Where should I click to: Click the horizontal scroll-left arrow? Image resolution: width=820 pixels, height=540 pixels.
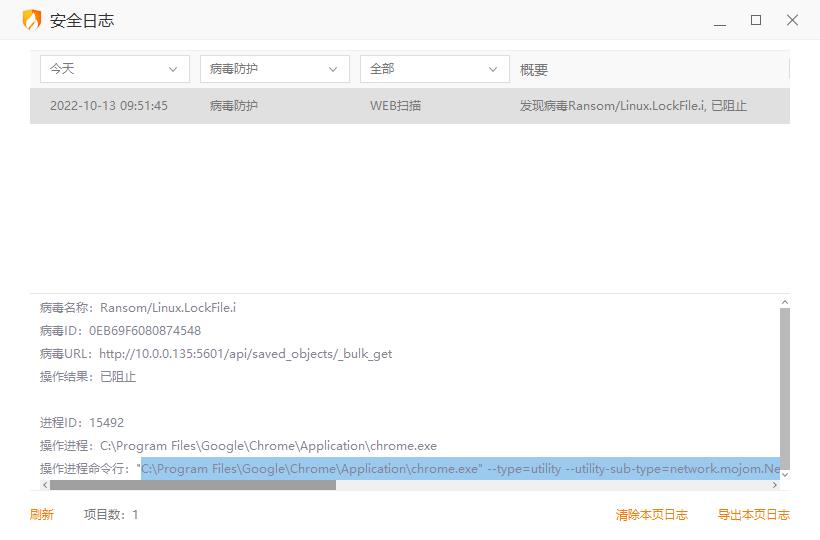coord(45,485)
